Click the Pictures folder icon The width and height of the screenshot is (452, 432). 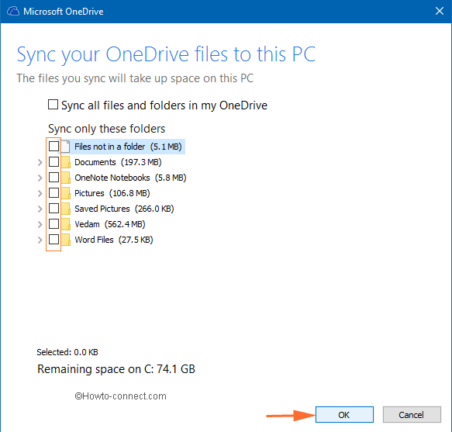(66, 193)
